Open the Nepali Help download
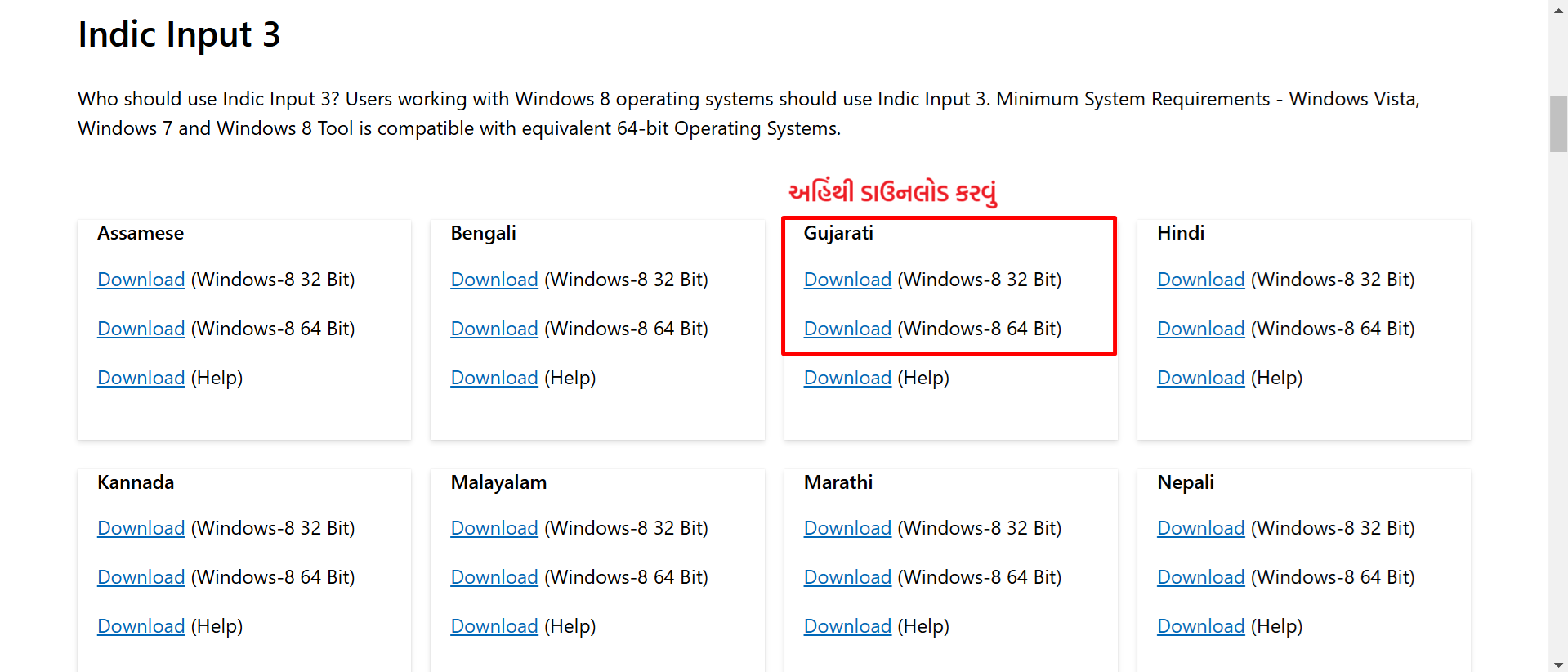Image resolution: width=1568 pixels, height=672 pixels. pos(1201,626)
